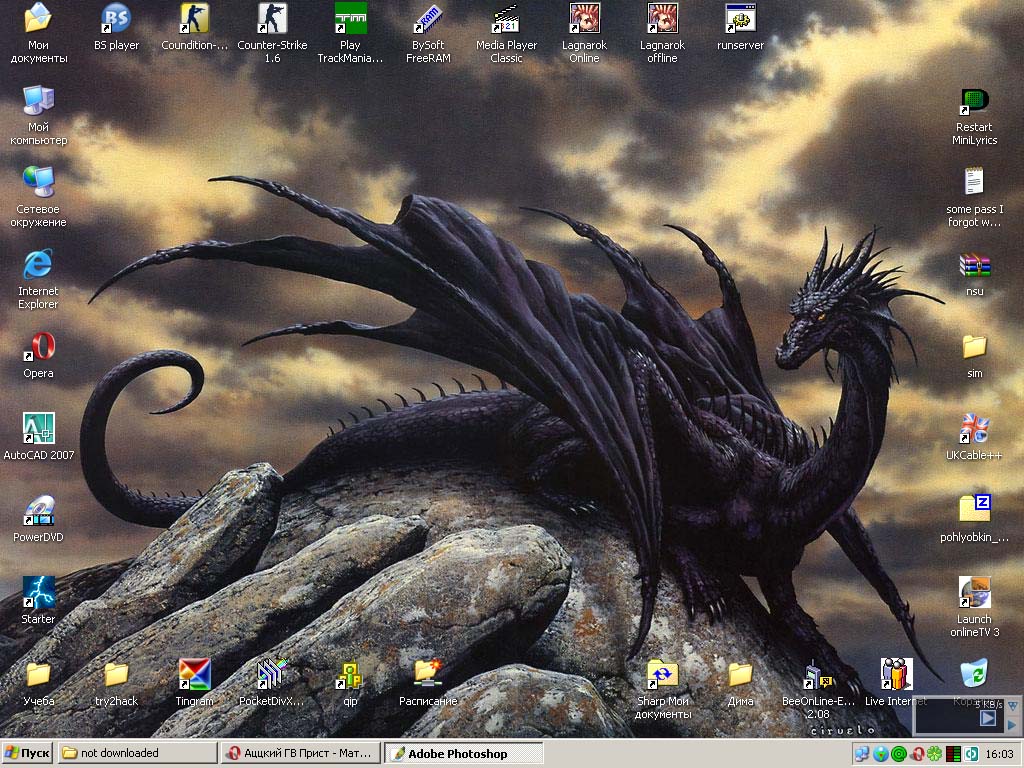1024x768 pixels.
Task: Open the Учеба folder
Action: pos(38,683)
